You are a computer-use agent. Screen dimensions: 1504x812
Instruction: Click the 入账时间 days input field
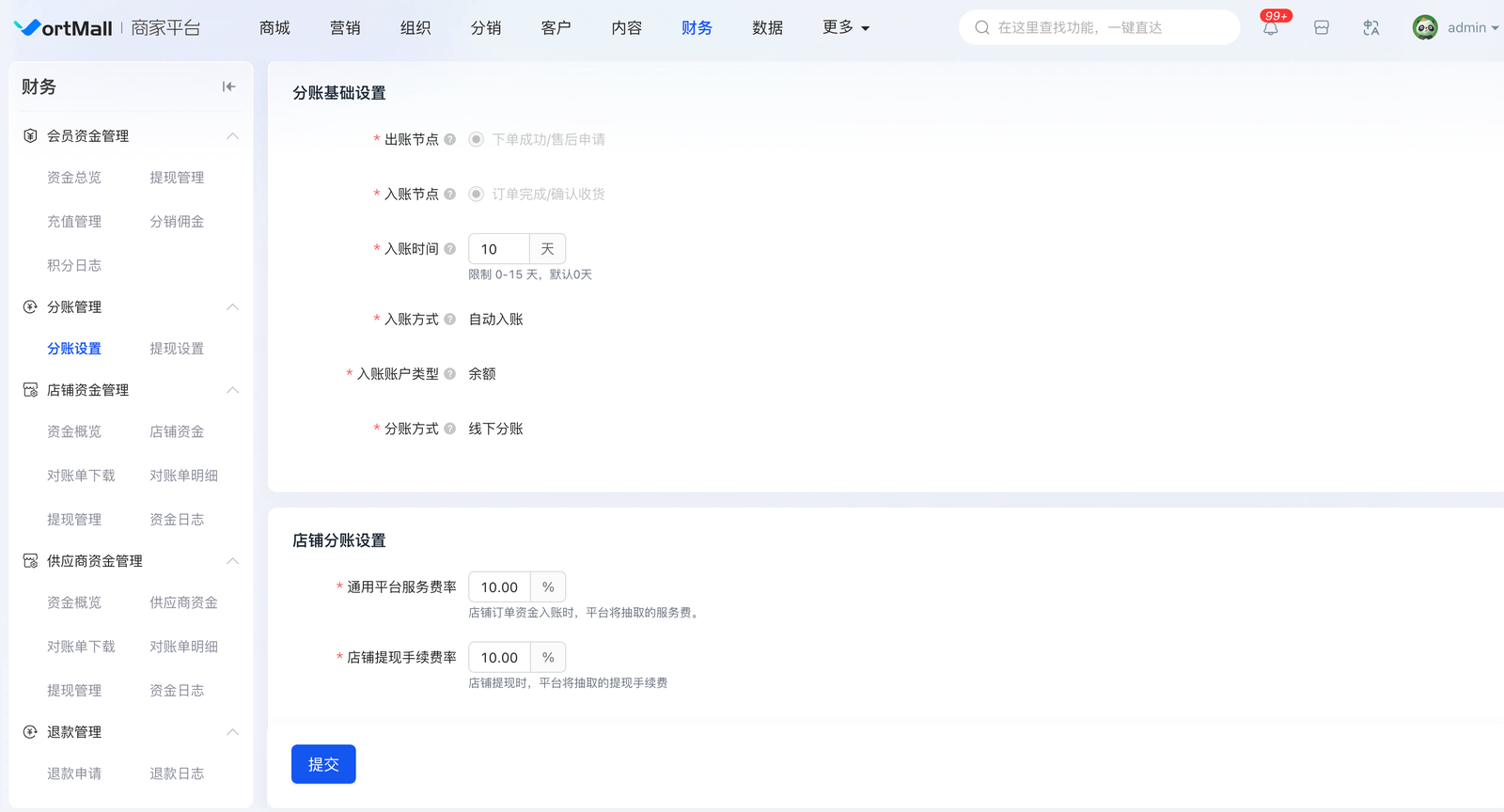point(499,249)
